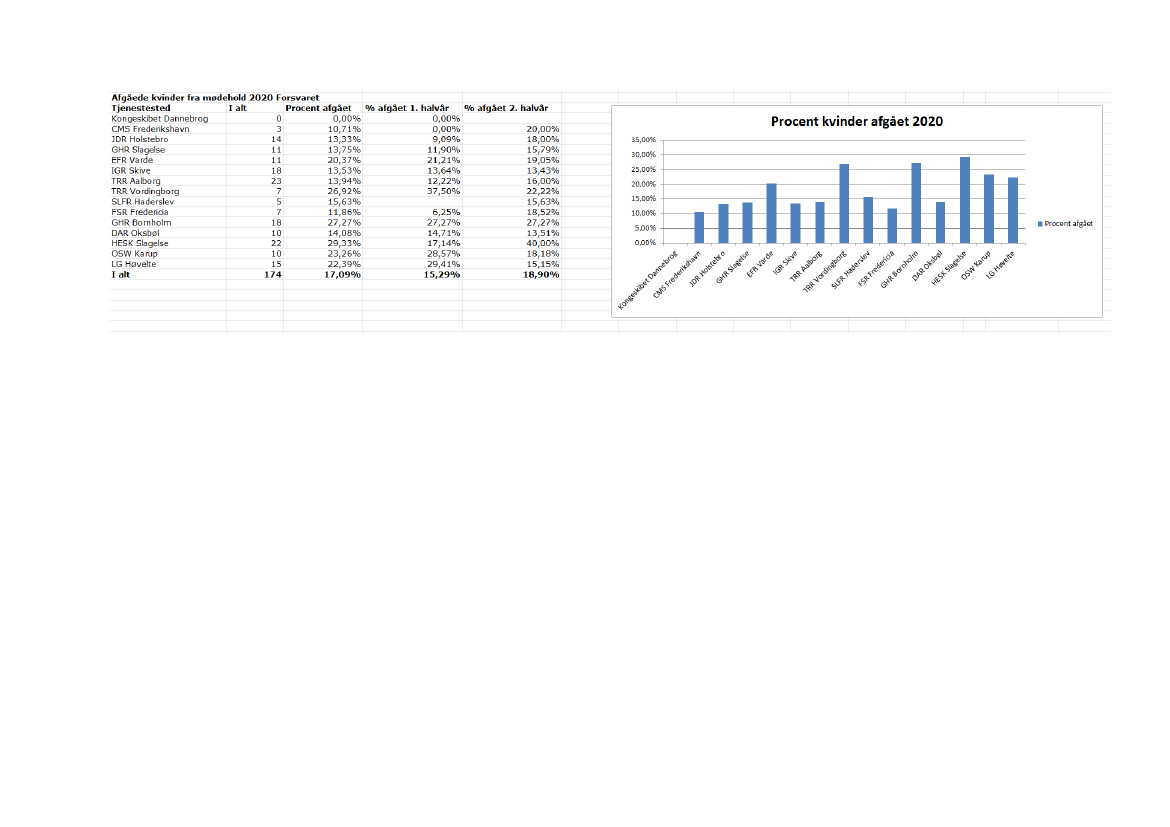Select the total second-half cell '18,90%'

541,275
